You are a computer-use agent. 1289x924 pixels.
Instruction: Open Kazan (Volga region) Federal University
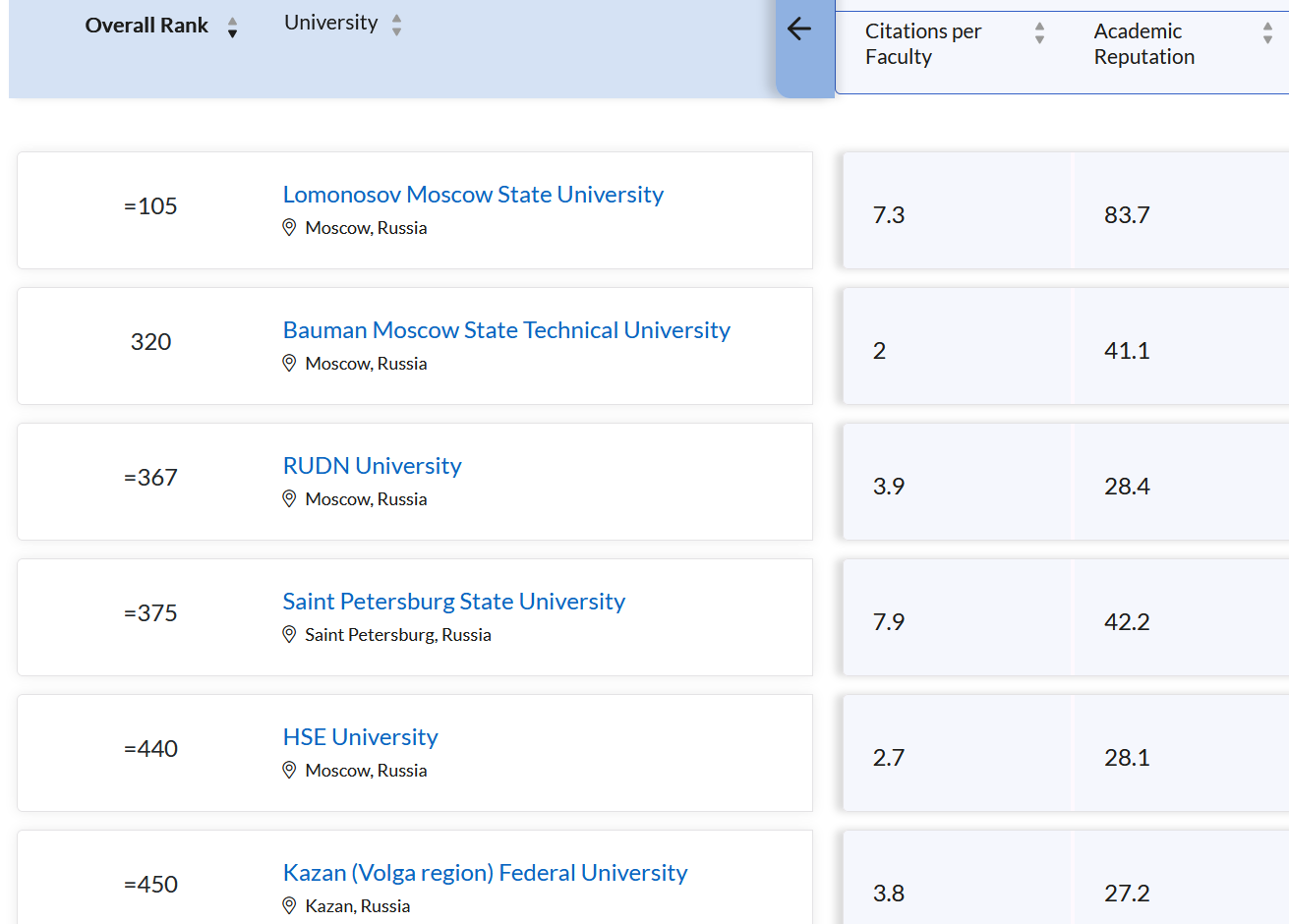point(485,873)
